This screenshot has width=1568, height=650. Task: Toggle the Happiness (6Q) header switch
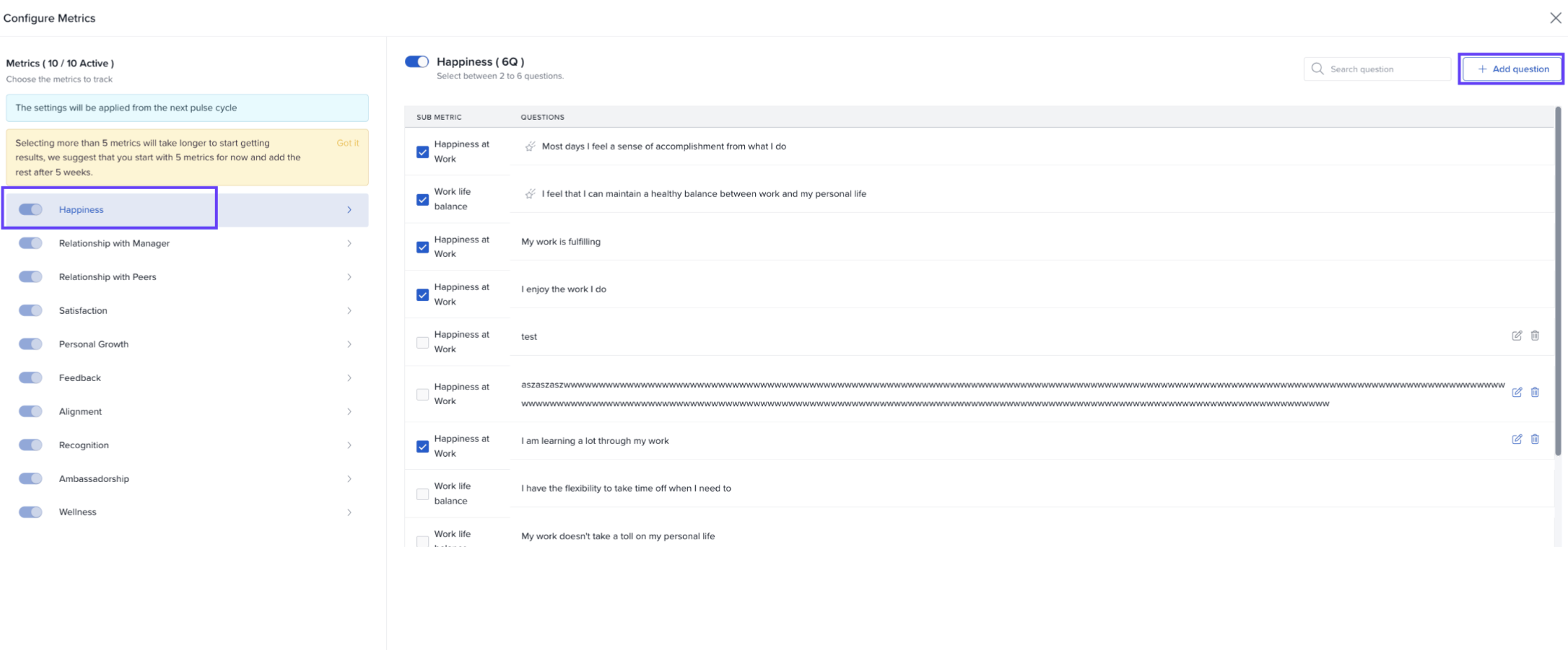[417, 62]
